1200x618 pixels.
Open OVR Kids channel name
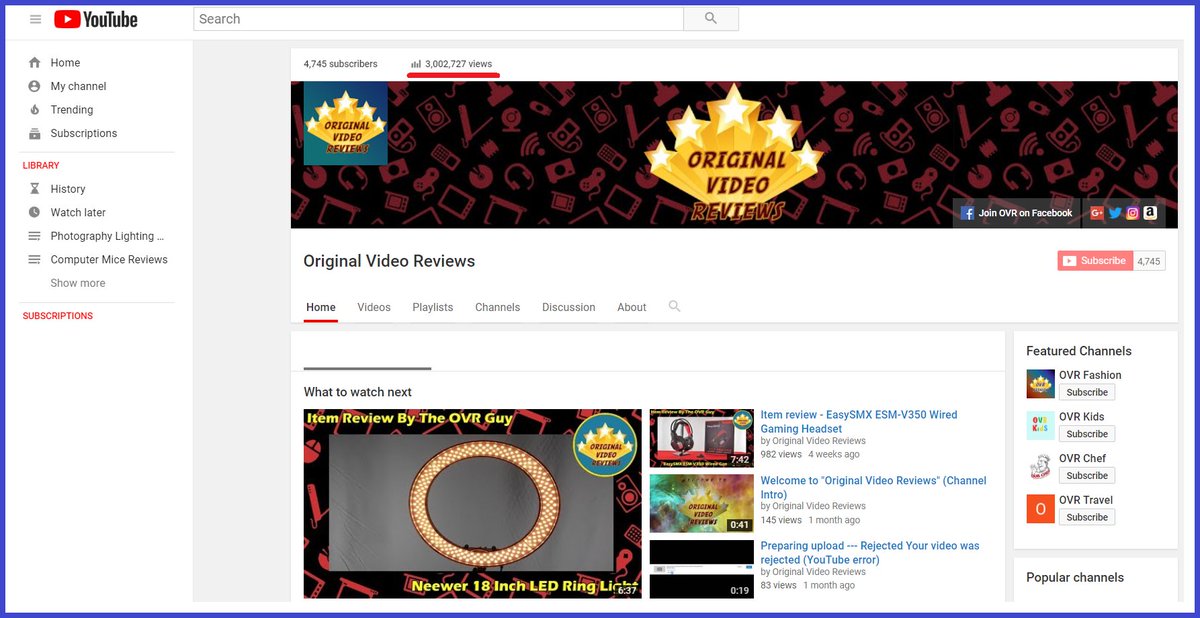point(1082,417)
